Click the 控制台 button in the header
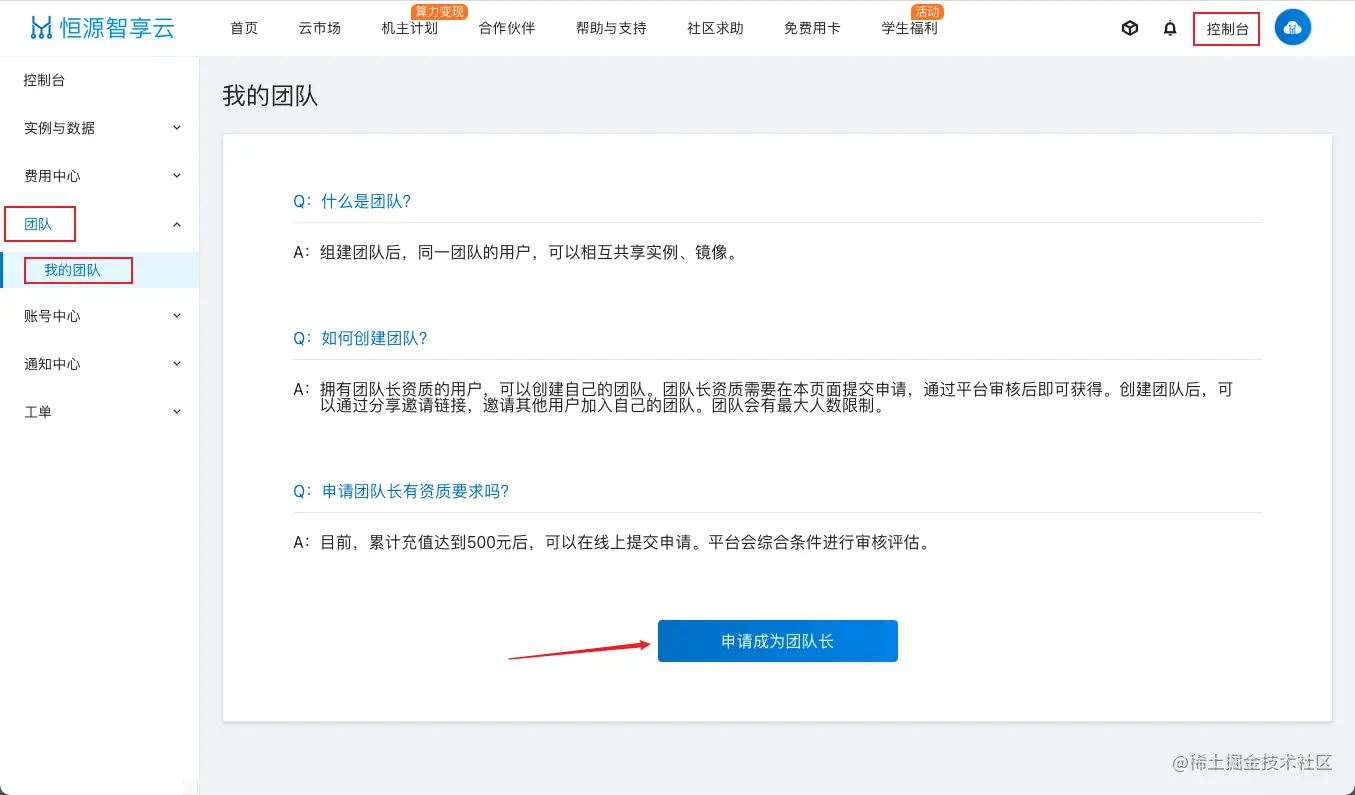This screenshot has height=795, width=1355. [1227, 29]
